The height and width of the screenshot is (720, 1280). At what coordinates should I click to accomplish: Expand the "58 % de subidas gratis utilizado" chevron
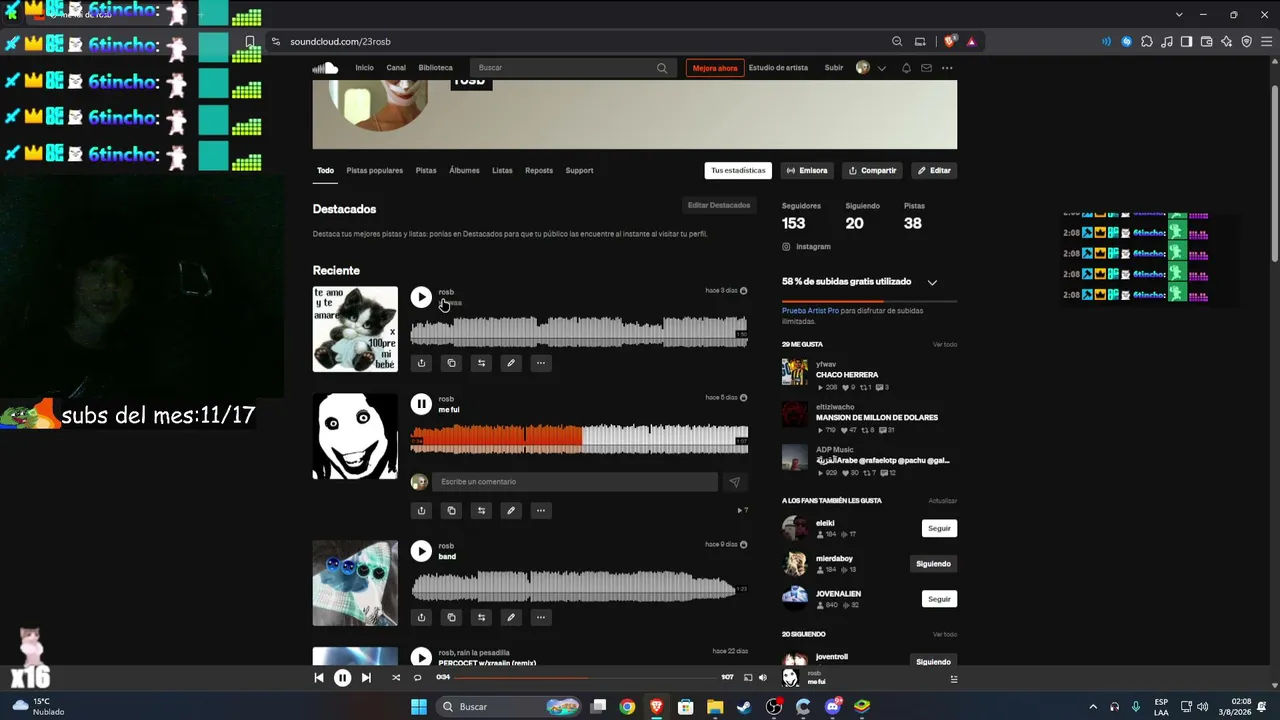click(932, 283)
